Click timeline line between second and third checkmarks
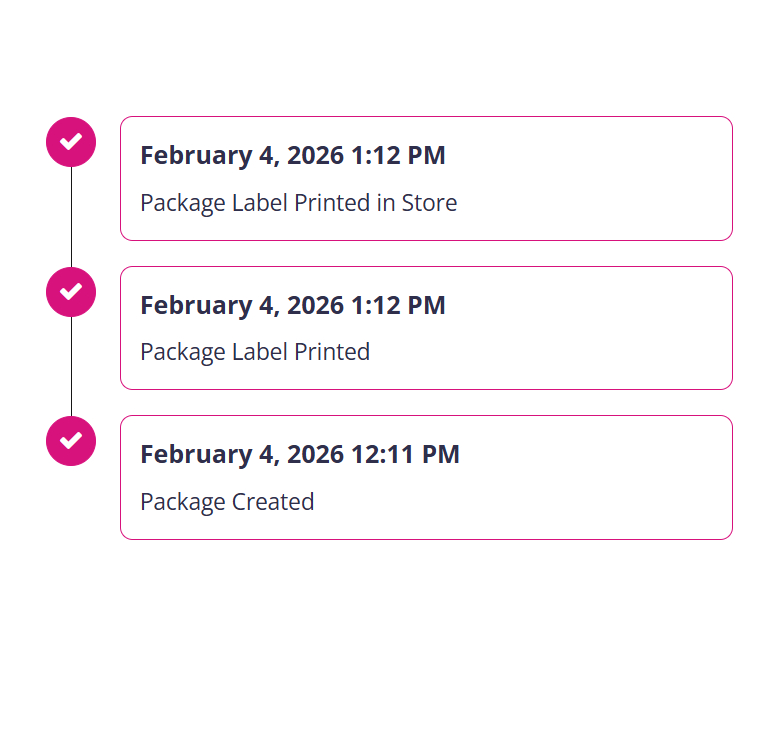Image resolution: width=767 pixels, height=742 pixels. pyautogui.click(x=71, y=366)
